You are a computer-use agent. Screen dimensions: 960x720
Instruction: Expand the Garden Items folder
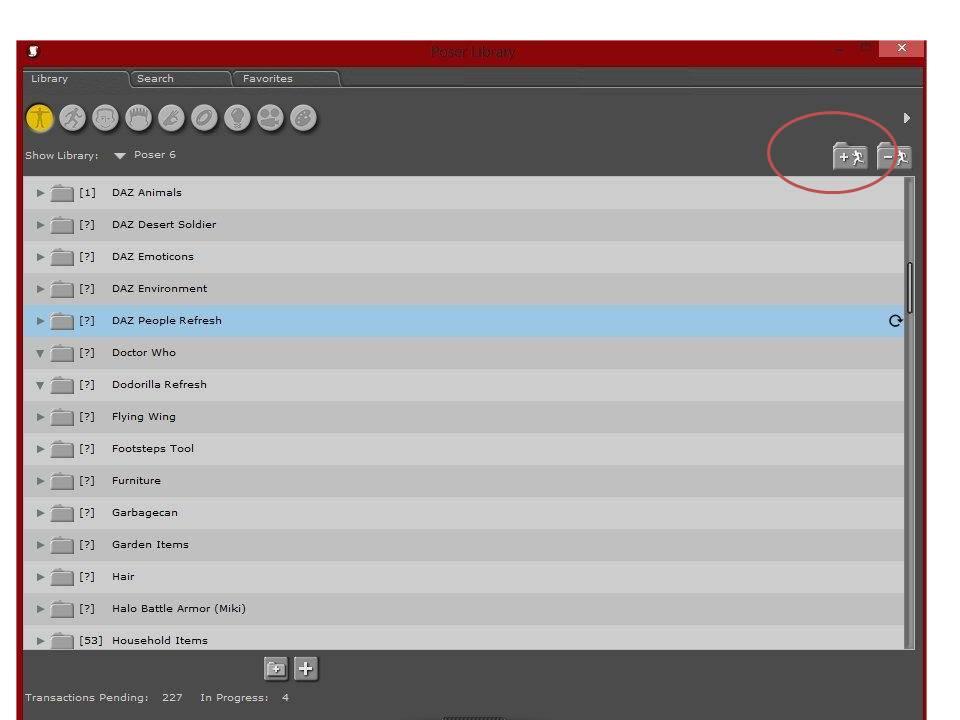40,545
